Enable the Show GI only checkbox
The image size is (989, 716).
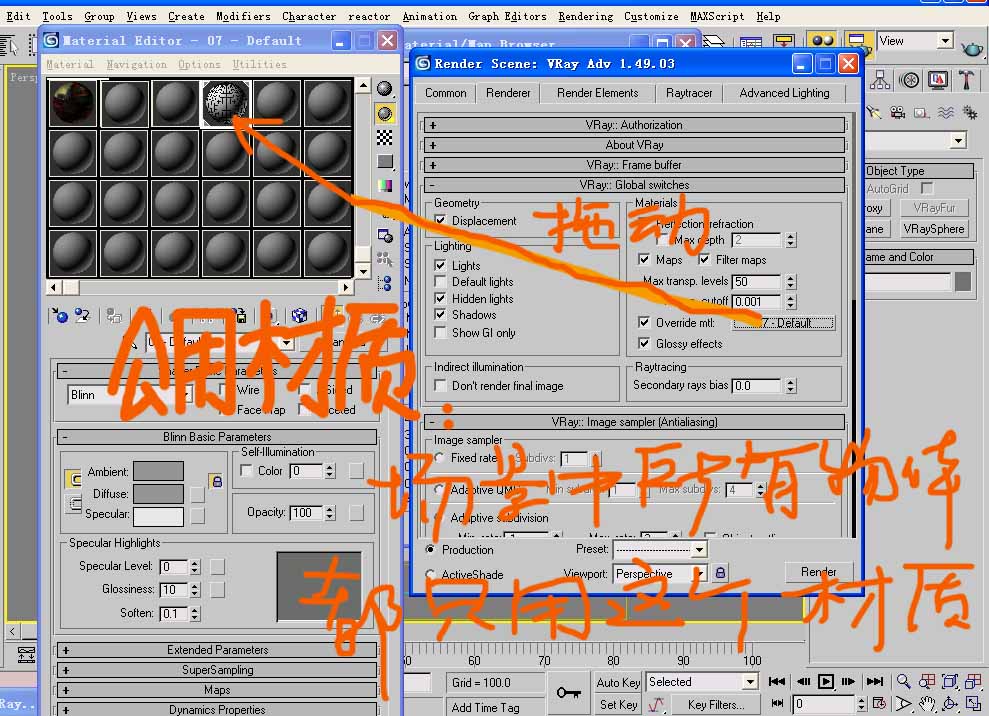click(440, 334)
